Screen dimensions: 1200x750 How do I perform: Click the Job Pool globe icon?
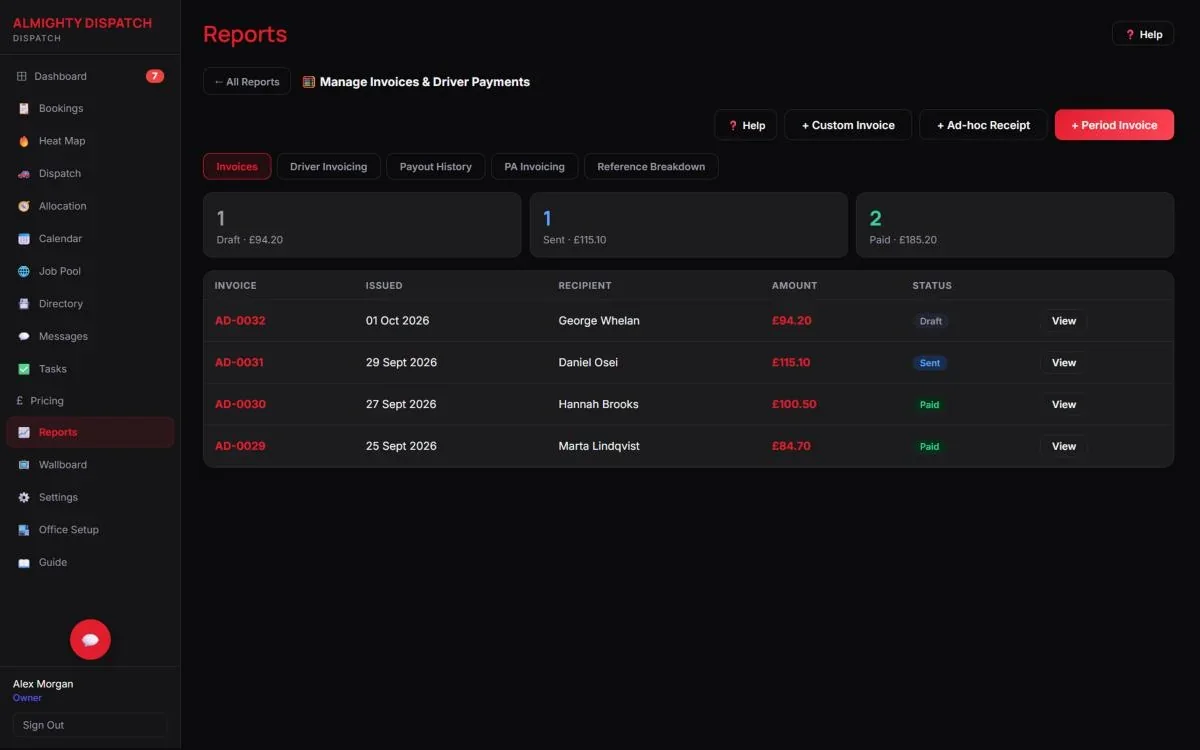click(24, 271)
